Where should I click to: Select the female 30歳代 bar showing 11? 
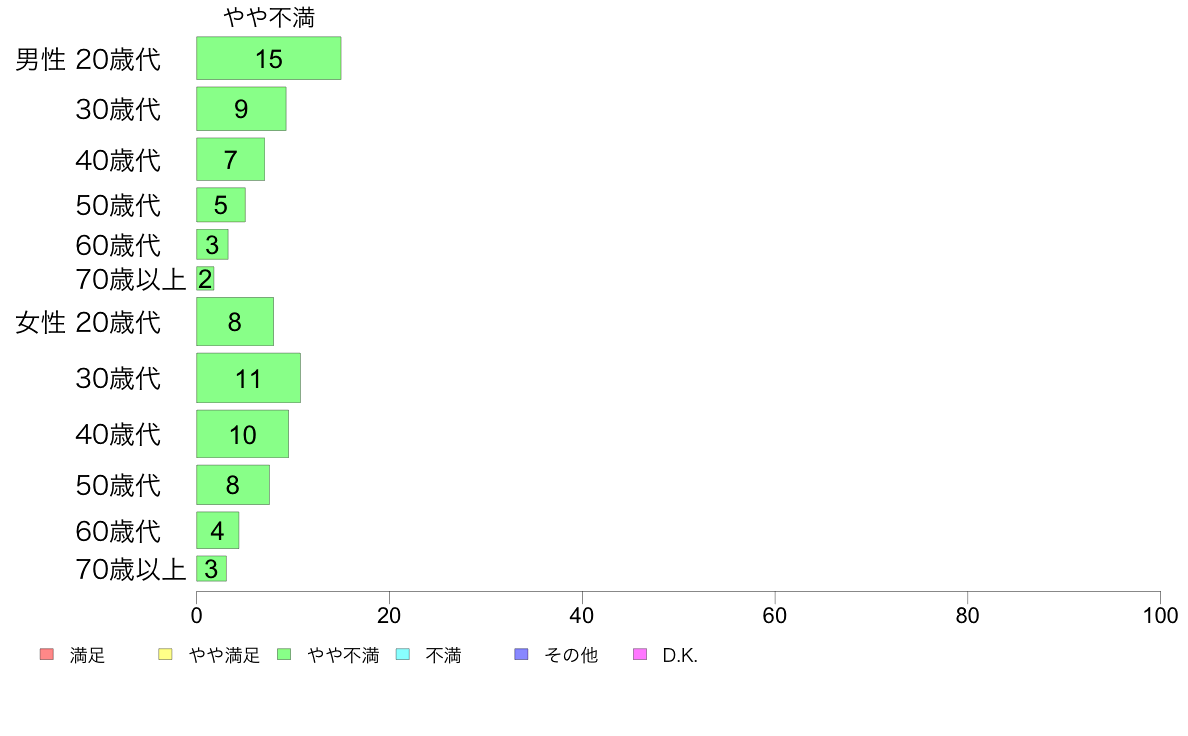click(249, 377)
